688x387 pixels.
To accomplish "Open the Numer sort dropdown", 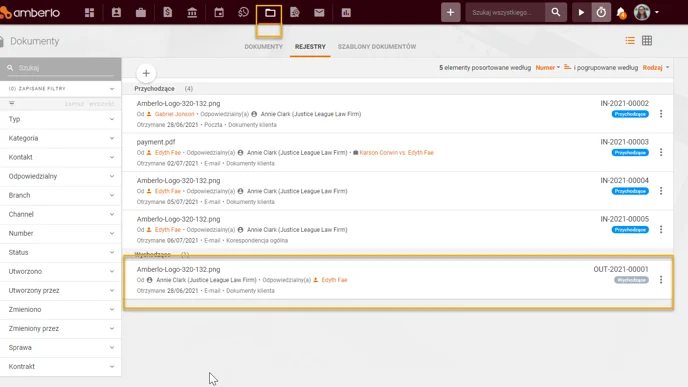I will [x=548, y=68].
